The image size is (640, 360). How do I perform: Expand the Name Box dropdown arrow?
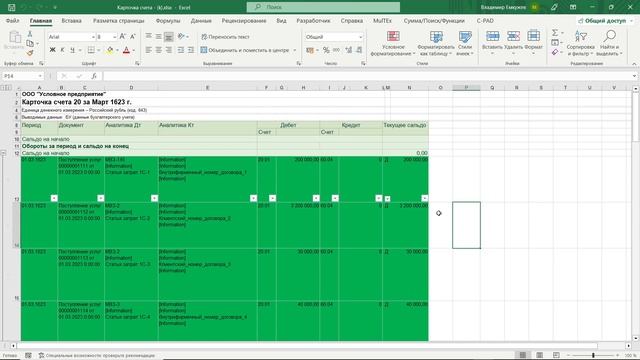(x=40, y=76)
